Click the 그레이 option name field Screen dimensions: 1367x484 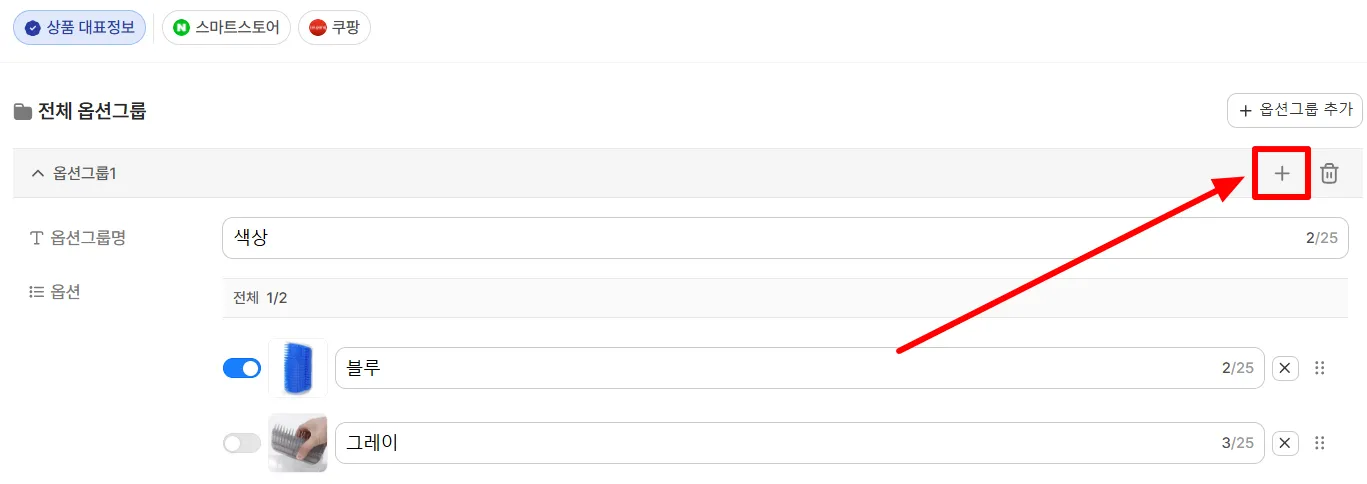coord(800,443)
